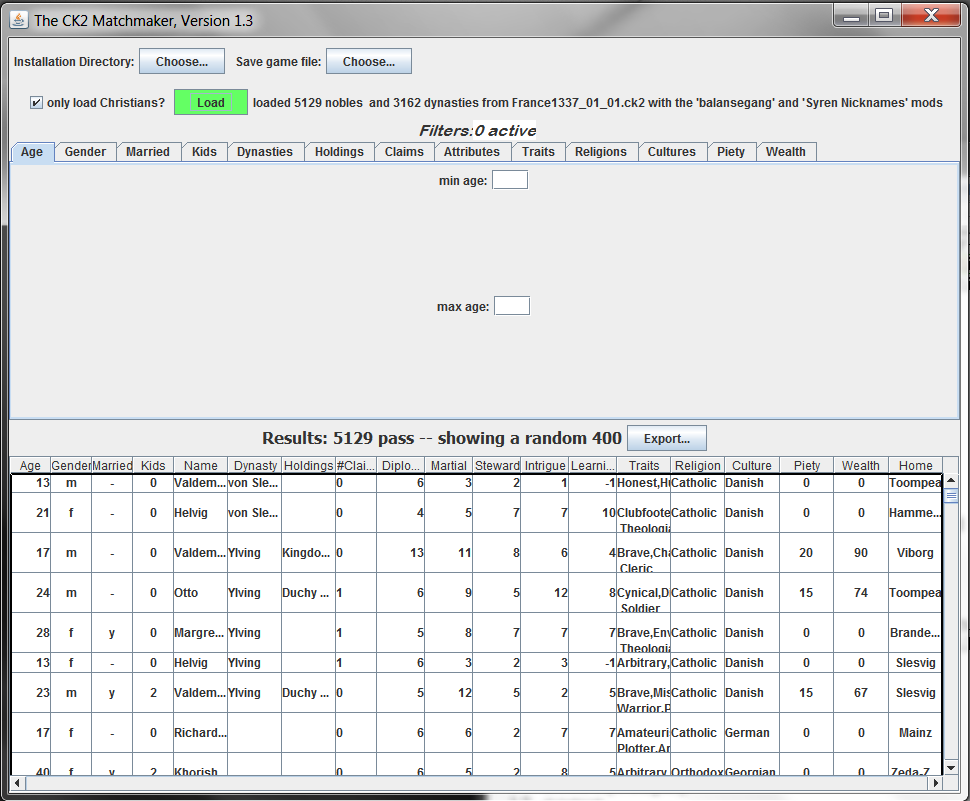Click the horizontal scrollbar right arrow
The height and width of the screenshot is (801, 970).
936,783
